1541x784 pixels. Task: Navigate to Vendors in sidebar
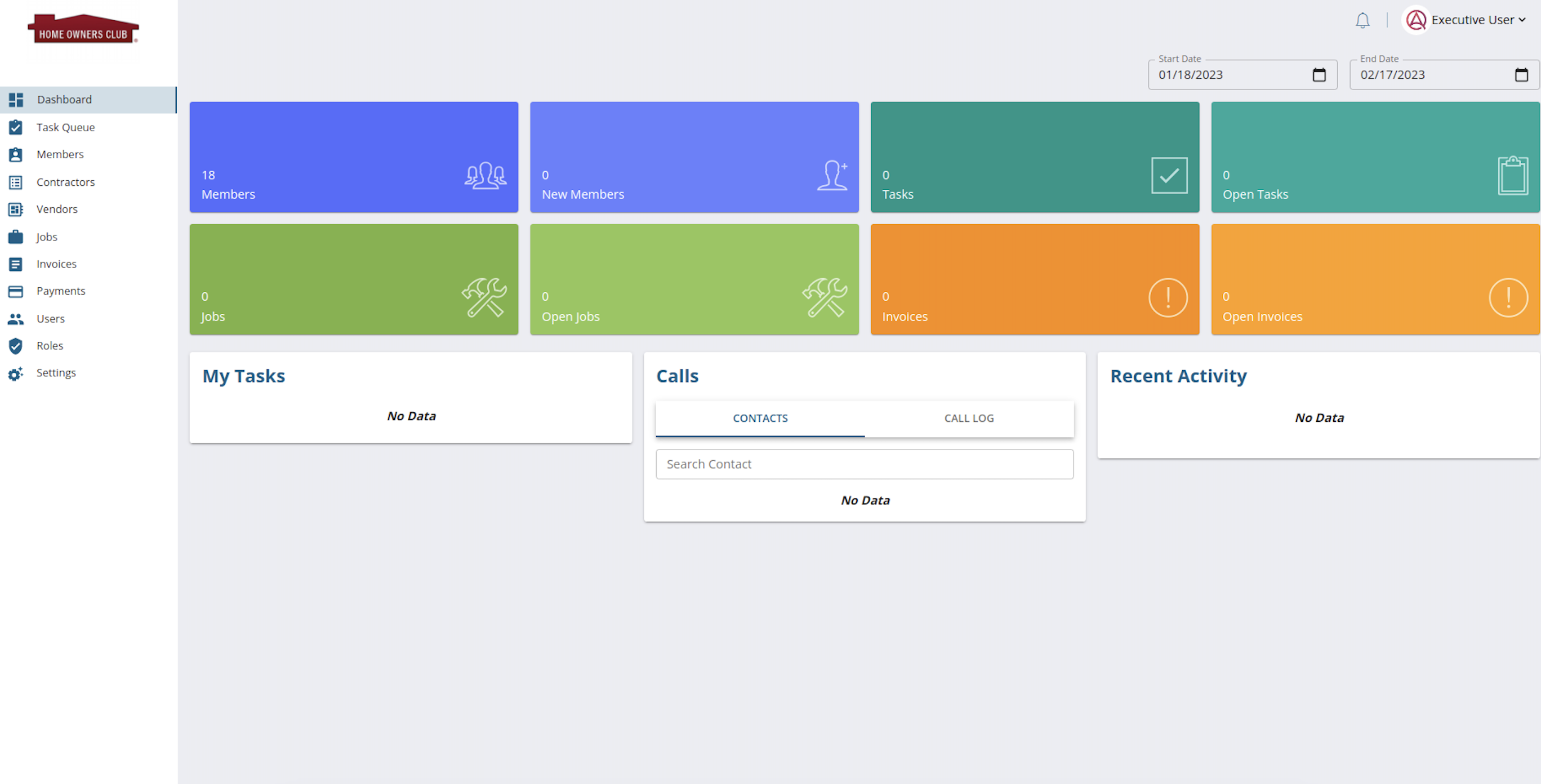click(57, 210)
